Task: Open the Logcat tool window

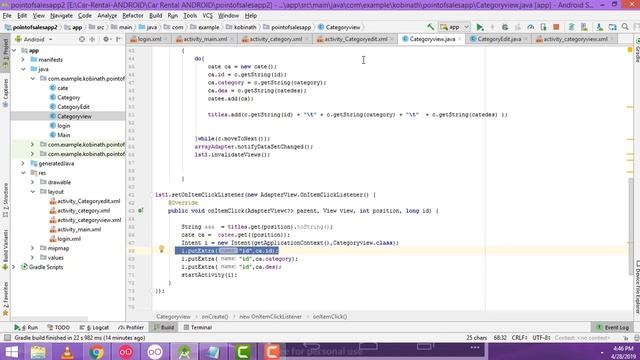Action: pos(94,327)
